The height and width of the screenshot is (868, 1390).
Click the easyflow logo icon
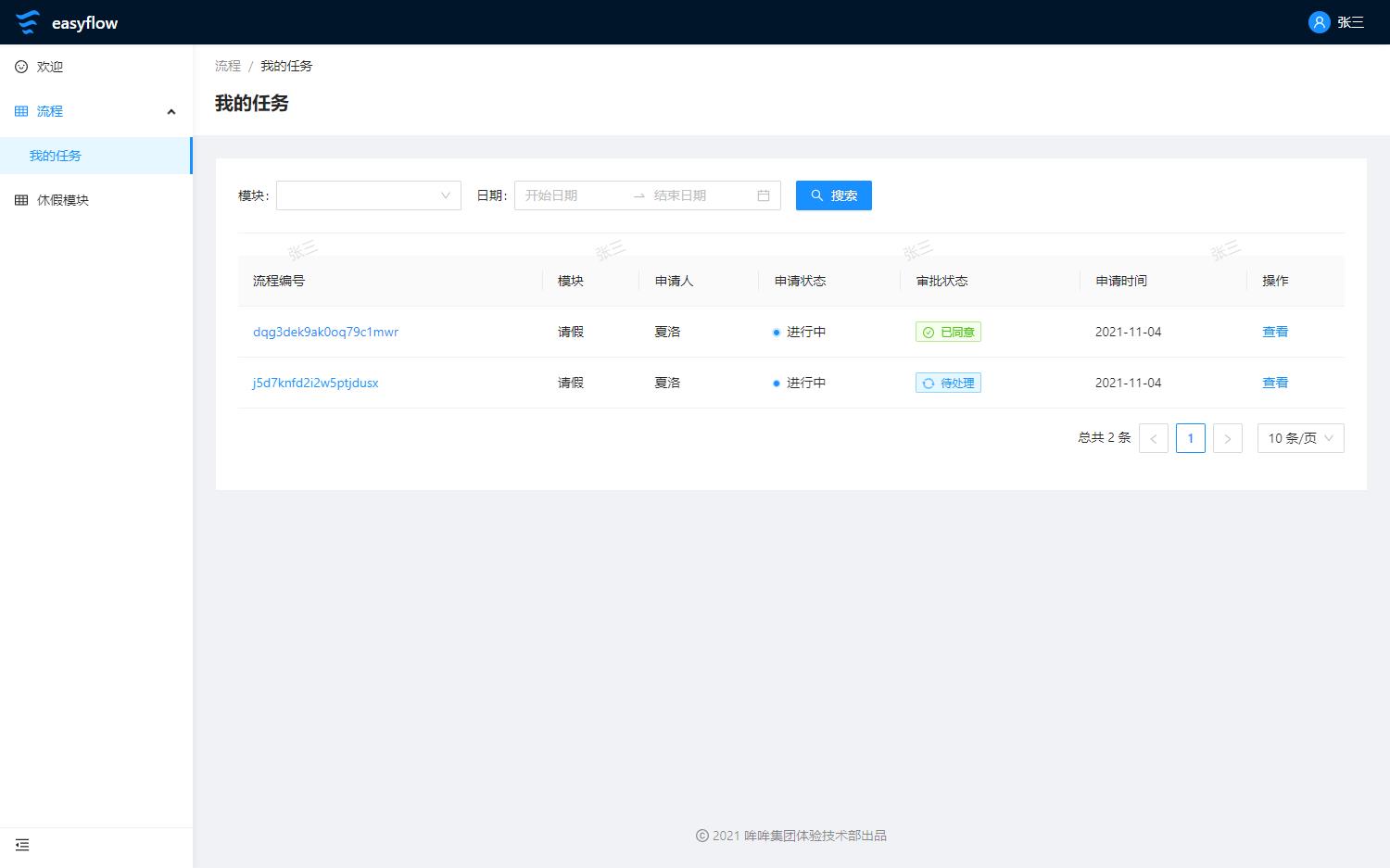(x=28, y=22)
